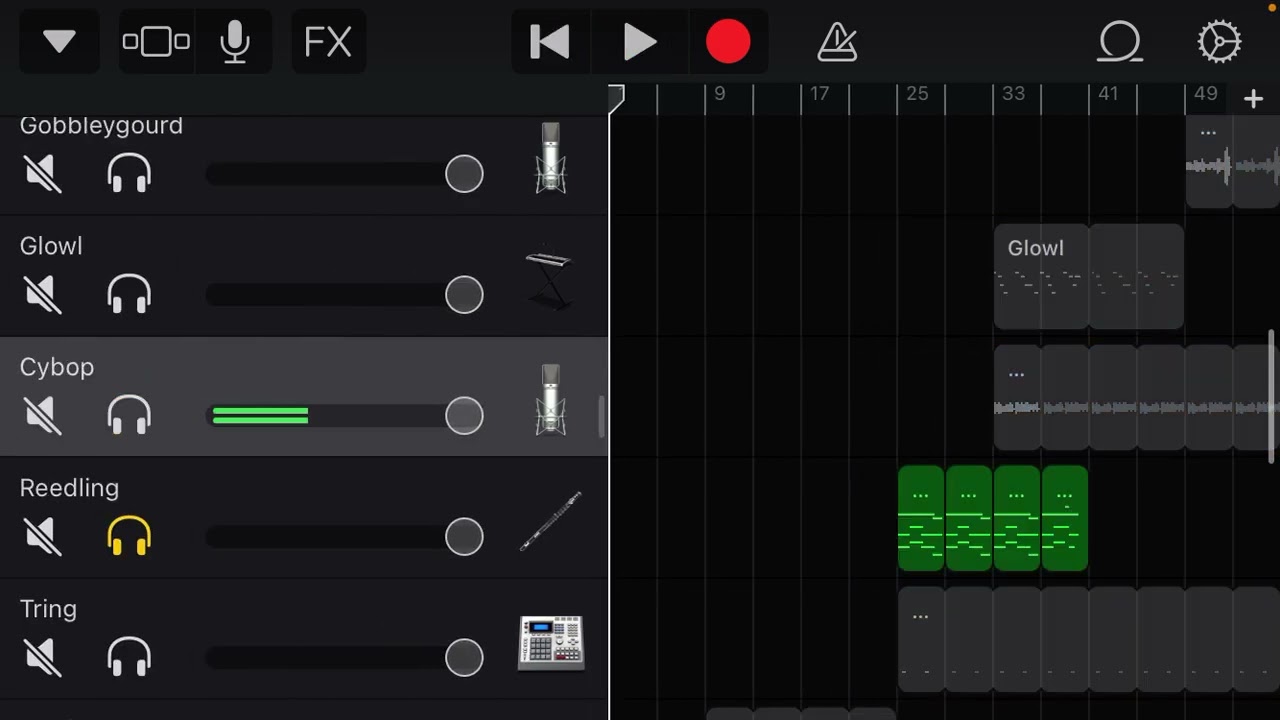Viewport: 1280px width, 720px height.
Task: Click bar 25 on the ruler
Action: (917, 94)
